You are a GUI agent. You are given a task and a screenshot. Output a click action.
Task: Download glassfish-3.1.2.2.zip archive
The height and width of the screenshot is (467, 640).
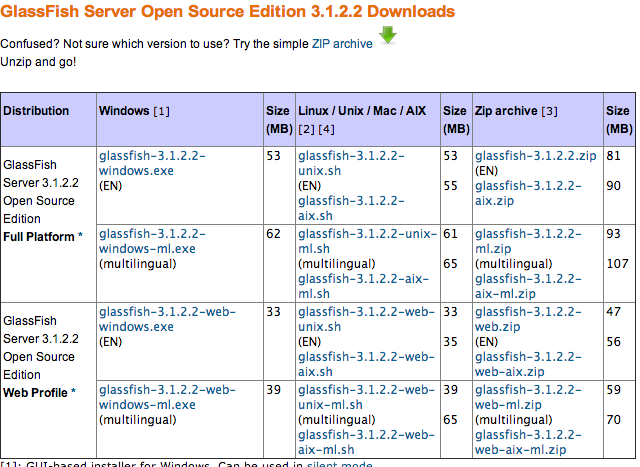point(536,156)
